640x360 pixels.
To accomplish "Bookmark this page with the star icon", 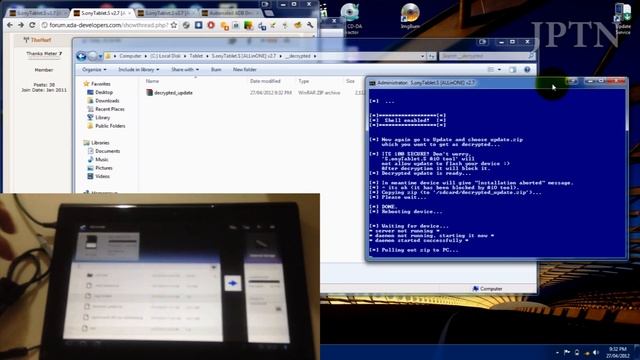I will (x=174, y=25).
